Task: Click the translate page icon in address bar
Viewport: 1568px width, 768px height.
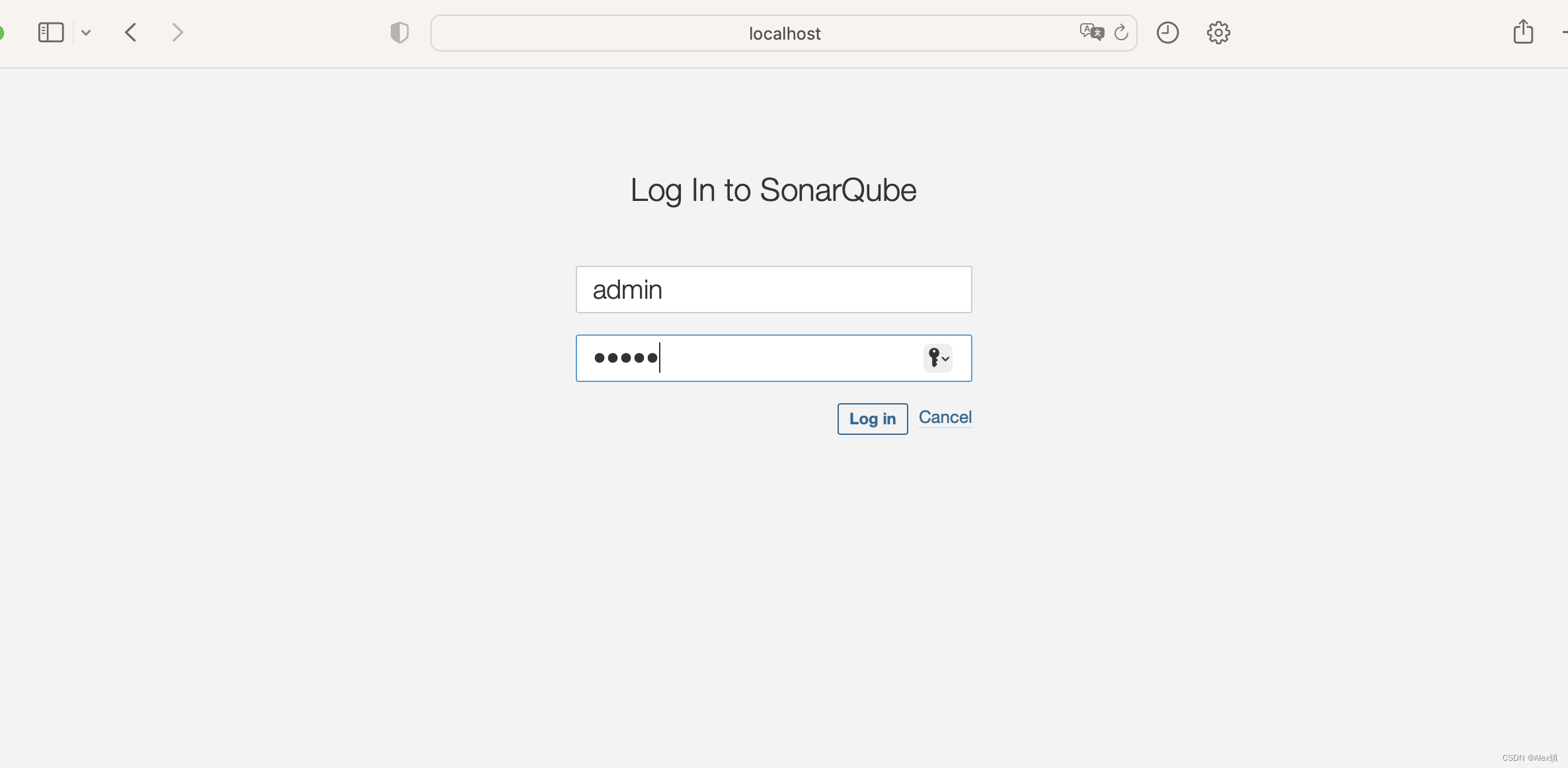Action: pyautogui.click(x=1091, y=32)
